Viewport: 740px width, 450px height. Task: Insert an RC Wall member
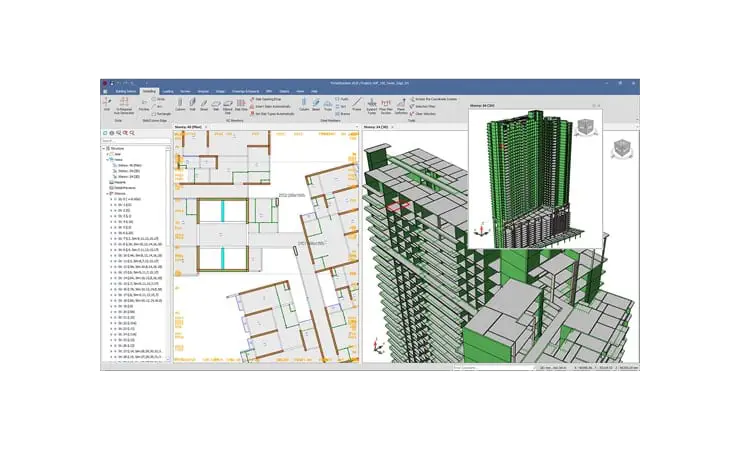coord(193,104)
